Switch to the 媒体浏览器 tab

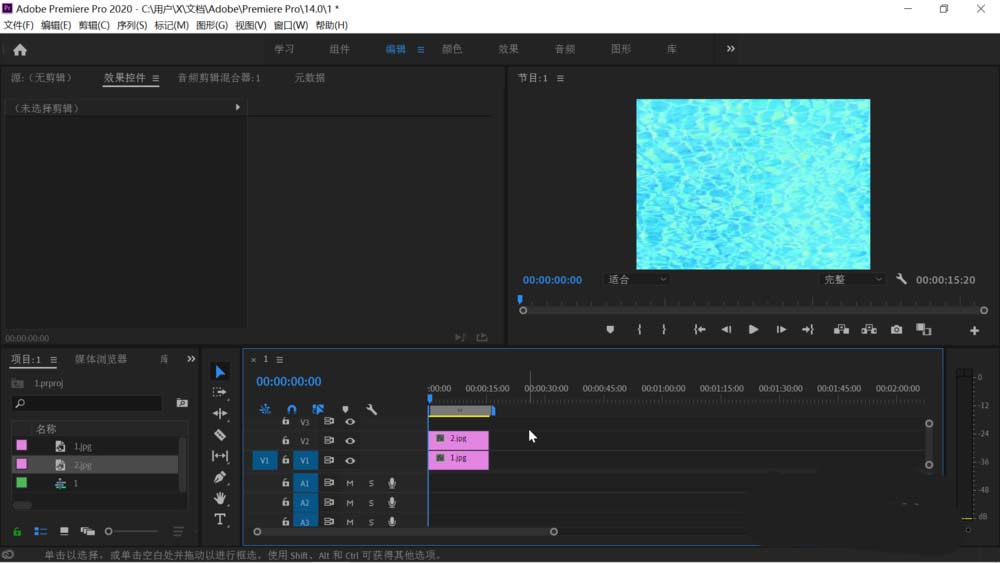[x=101, y=359]
